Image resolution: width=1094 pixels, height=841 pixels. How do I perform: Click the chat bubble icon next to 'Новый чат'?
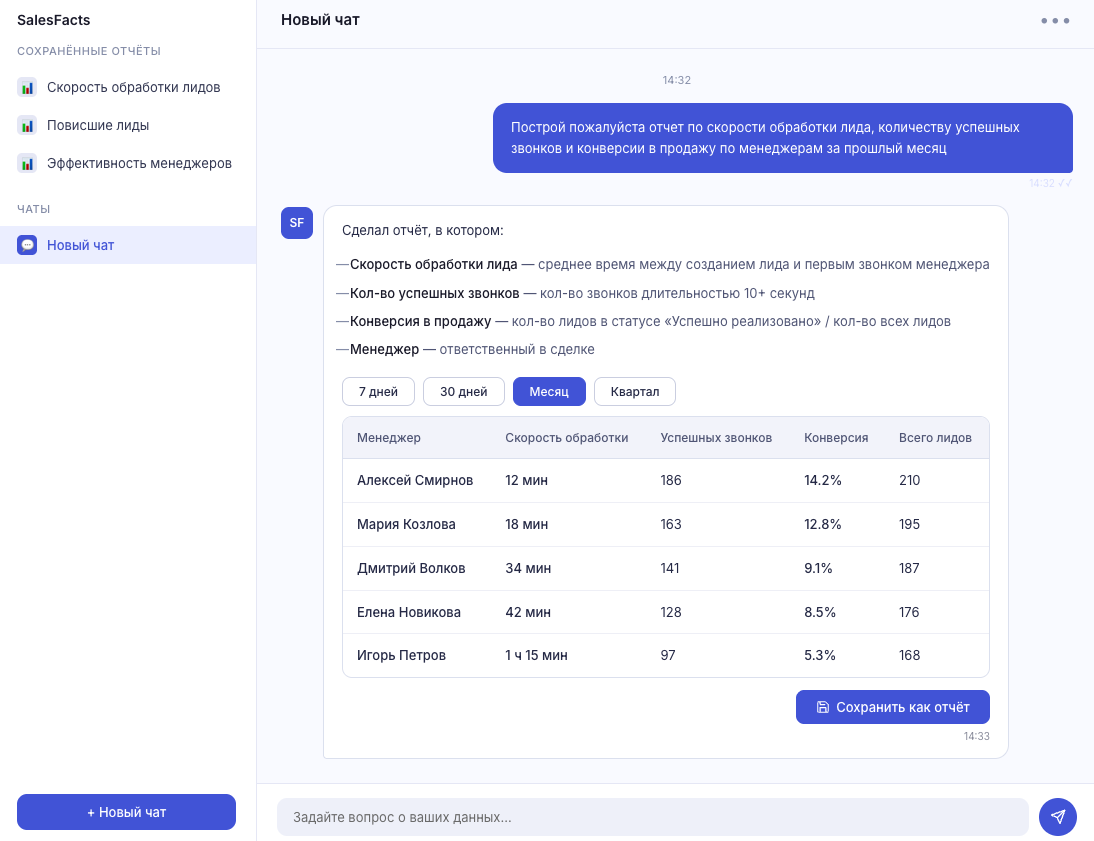tap(27, 244)
